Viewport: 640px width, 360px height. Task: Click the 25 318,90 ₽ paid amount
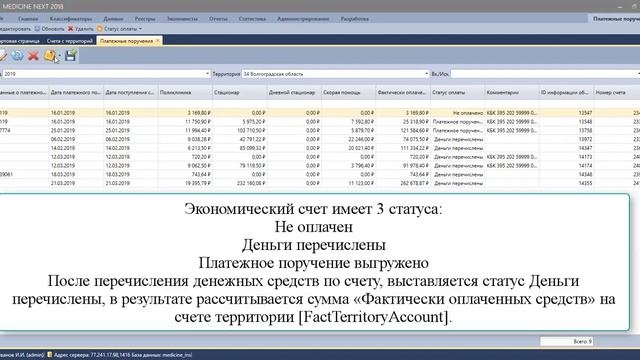416,122
